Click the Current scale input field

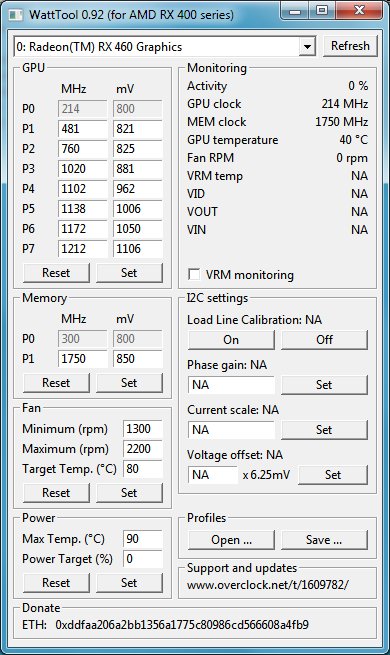click(x=231, y=430)
